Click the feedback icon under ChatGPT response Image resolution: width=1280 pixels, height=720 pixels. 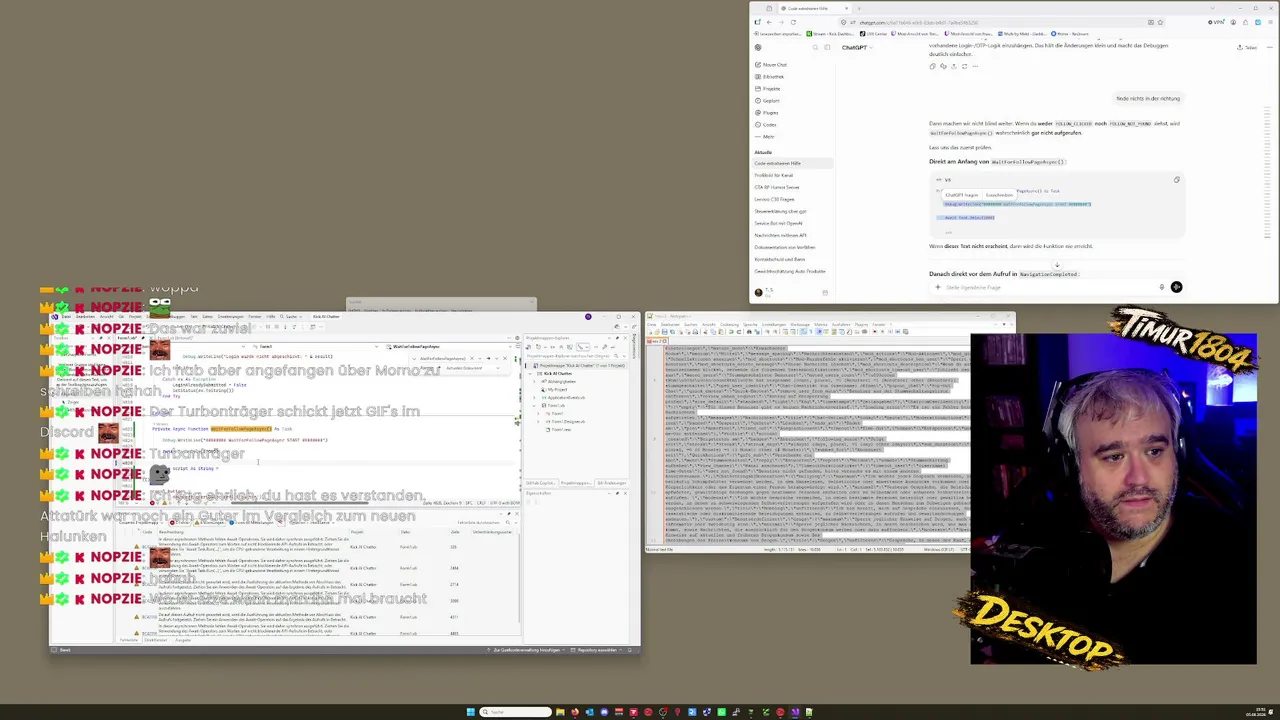943,66
